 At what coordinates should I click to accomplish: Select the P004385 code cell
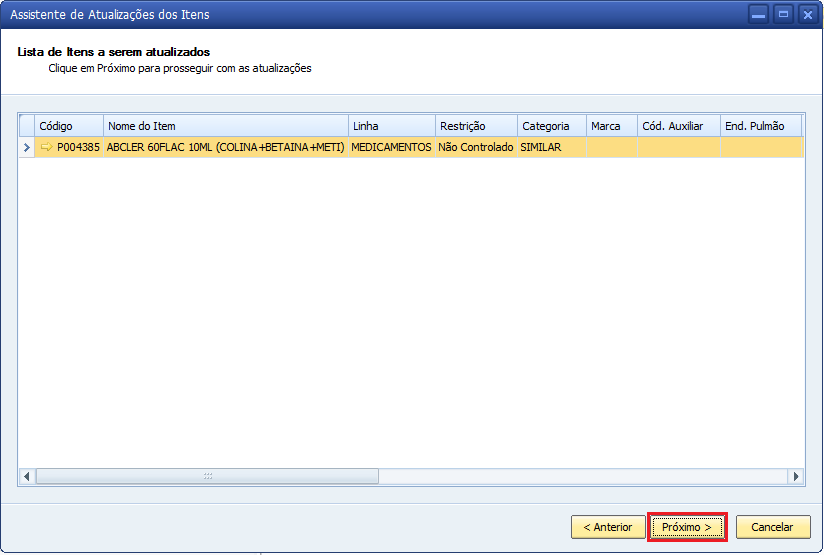point(69,147)
